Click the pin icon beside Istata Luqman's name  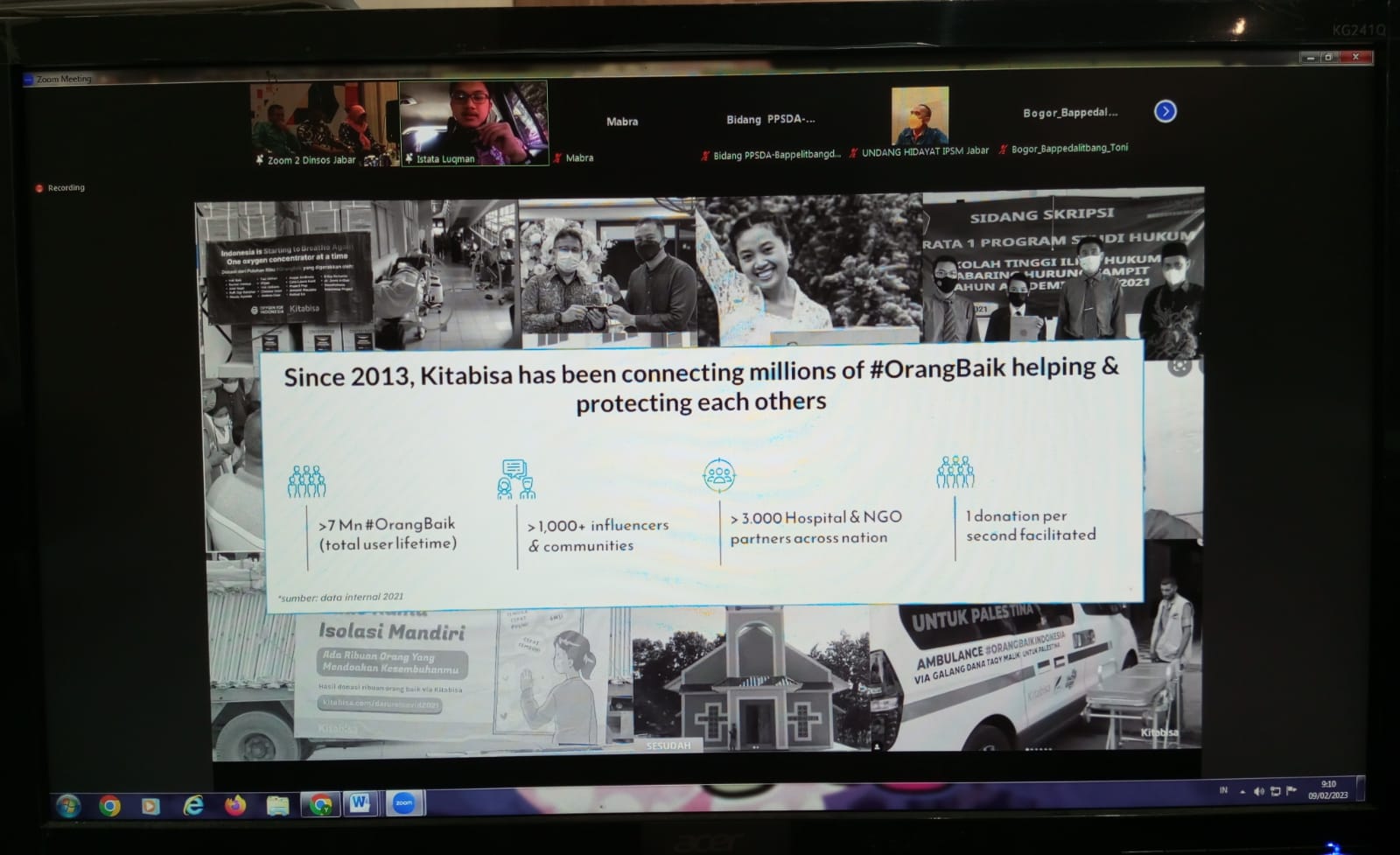click(409, 159)
